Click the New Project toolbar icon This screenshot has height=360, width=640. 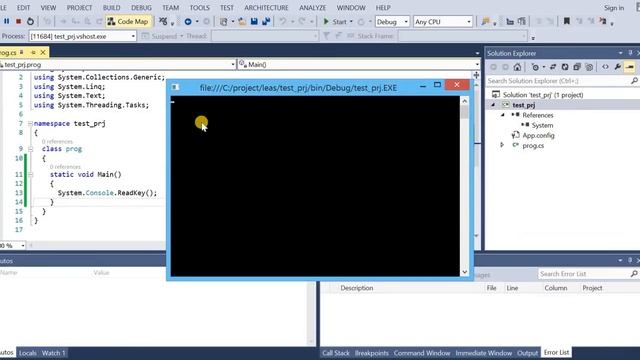click(x=223, y=22)
